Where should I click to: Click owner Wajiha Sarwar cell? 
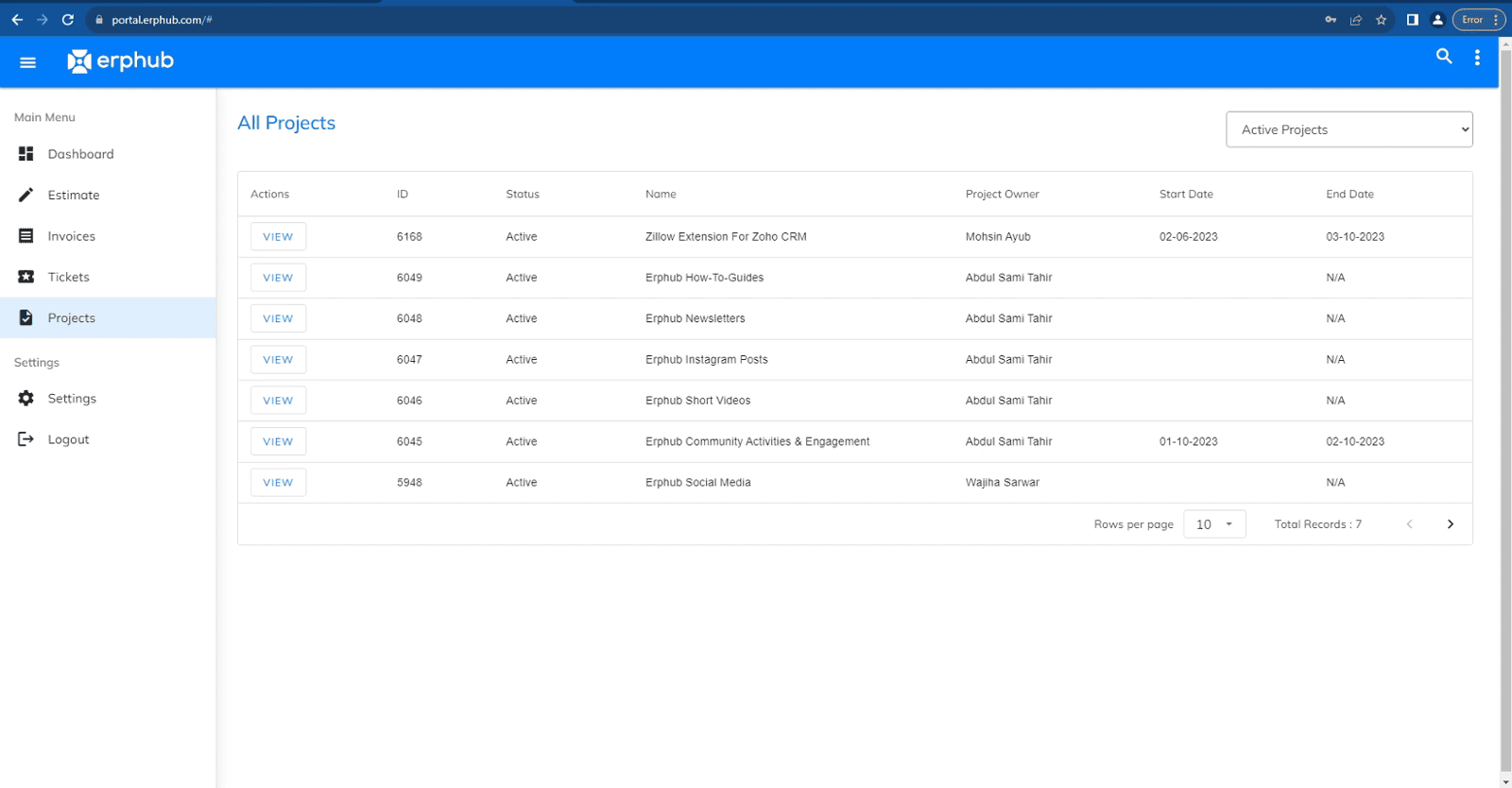pyautogui.click(x=1002, y=483)
